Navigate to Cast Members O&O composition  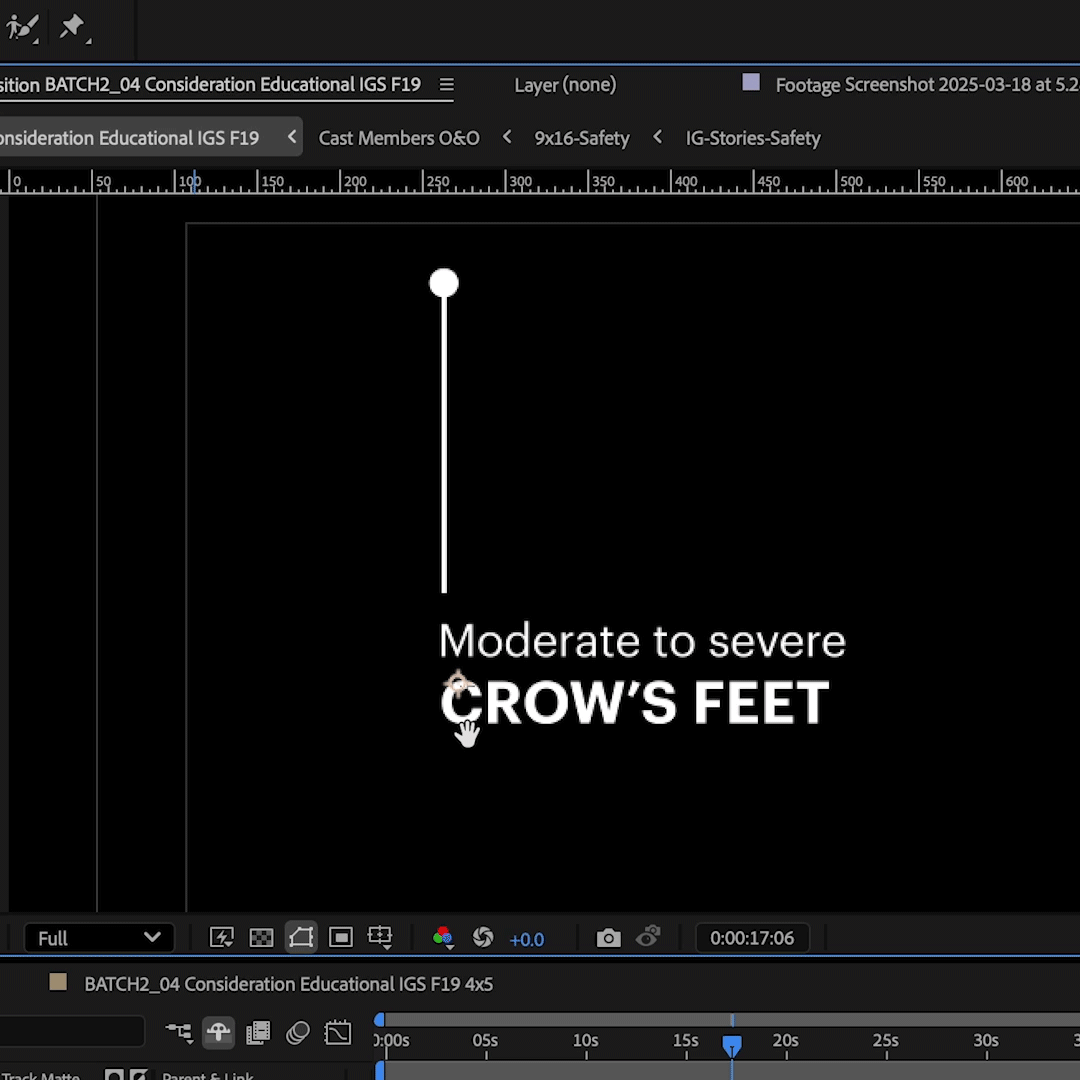coord(399,138)
